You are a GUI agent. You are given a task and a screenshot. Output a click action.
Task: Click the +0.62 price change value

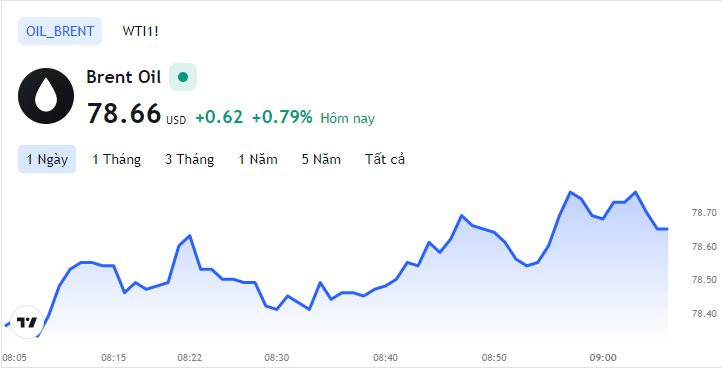coord(219,117)
